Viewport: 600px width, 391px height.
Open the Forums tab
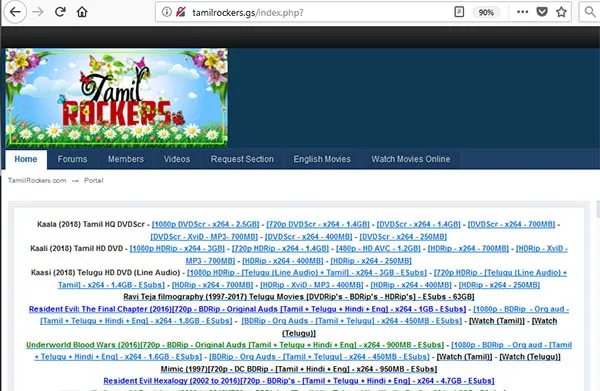point(72,159)
